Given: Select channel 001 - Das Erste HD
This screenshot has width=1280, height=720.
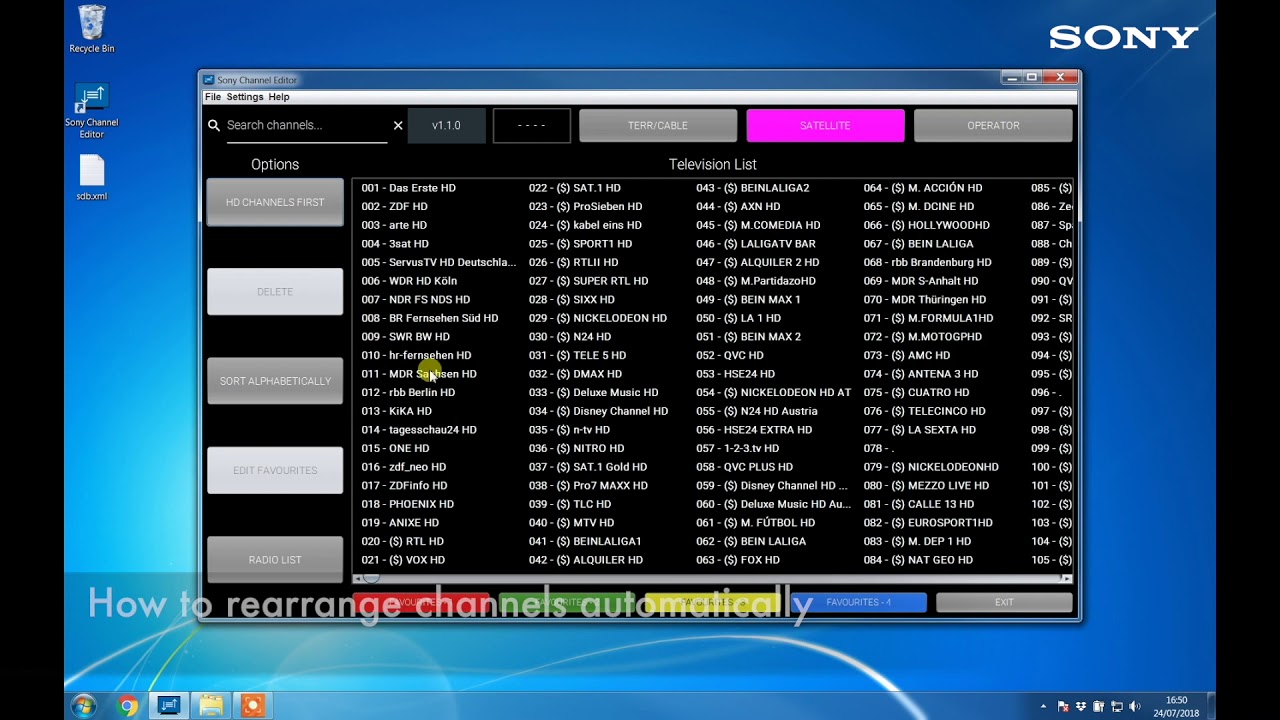Looking at the screenshot, I should [408, 188].
